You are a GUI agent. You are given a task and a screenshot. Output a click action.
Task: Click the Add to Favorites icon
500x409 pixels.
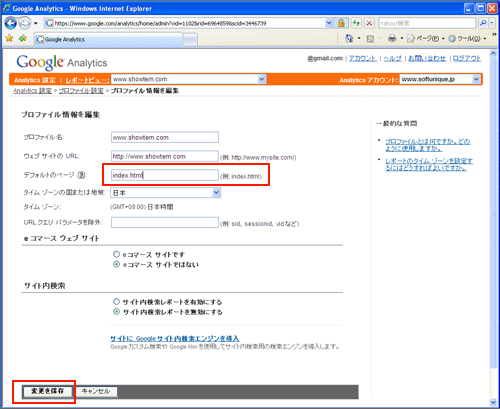pyautogui.click(x=23, y=38)
